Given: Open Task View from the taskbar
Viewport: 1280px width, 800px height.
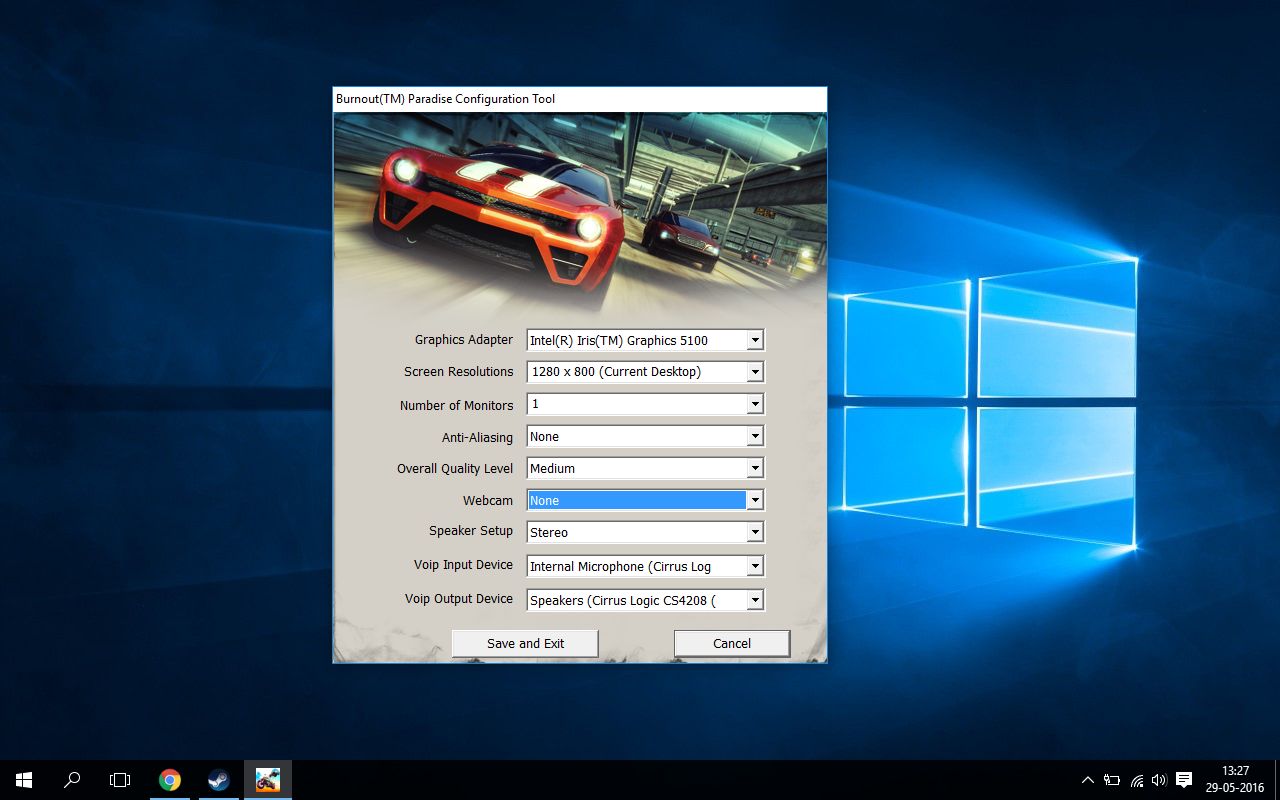Looking at the screenshot, I should (x=120, y=780).
